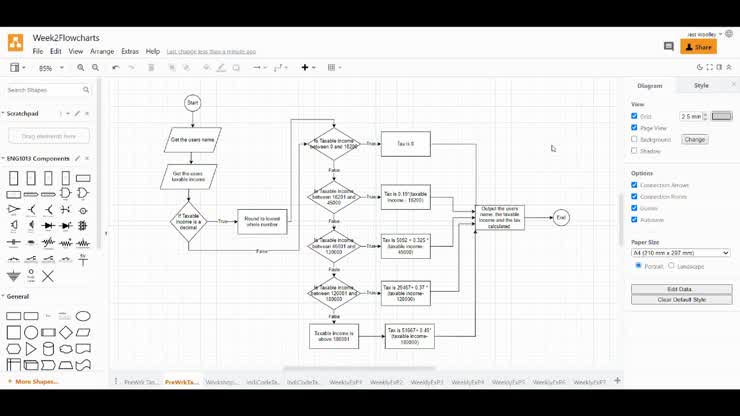Screen dimensions: 740x416
Task: Open the Paper Size A4 dropdown
Action: click(x=681, y=253)
